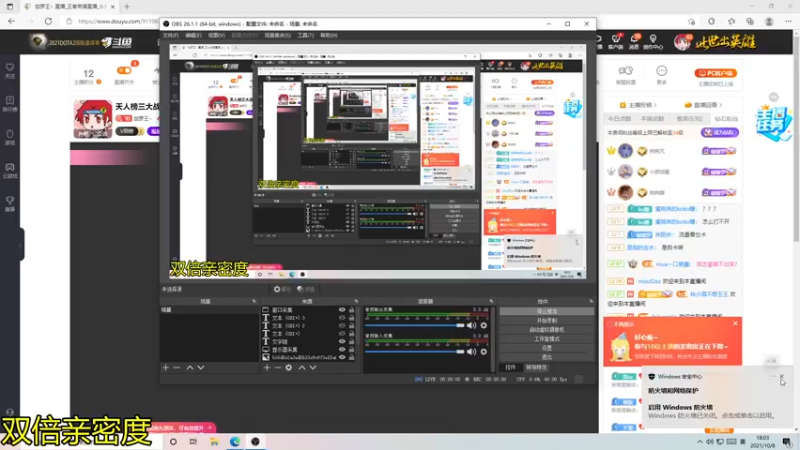Open OBS 文件(F) menu

(170, 35)
